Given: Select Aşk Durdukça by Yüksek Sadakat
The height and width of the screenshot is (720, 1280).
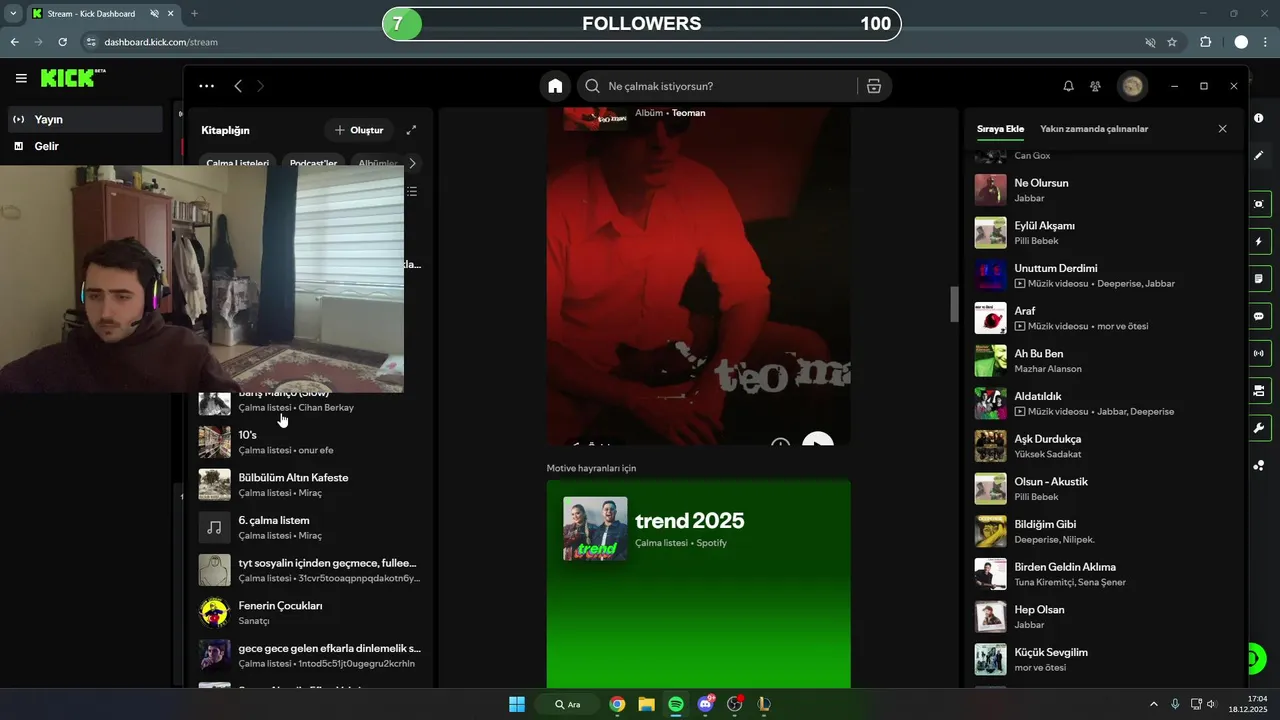Looking at the screenshot, I should (1104, 446).
